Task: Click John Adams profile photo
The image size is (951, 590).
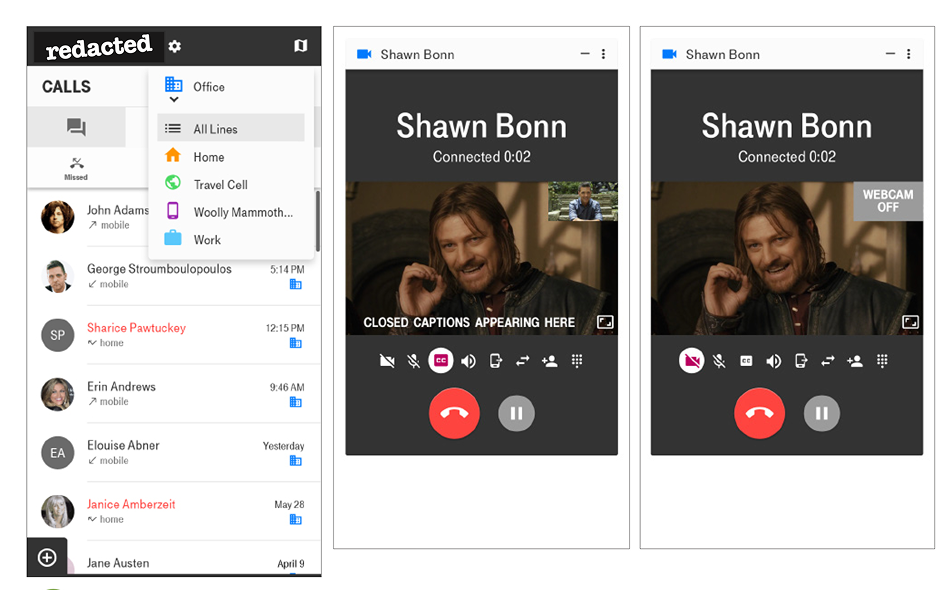Action: pos(58,217)
